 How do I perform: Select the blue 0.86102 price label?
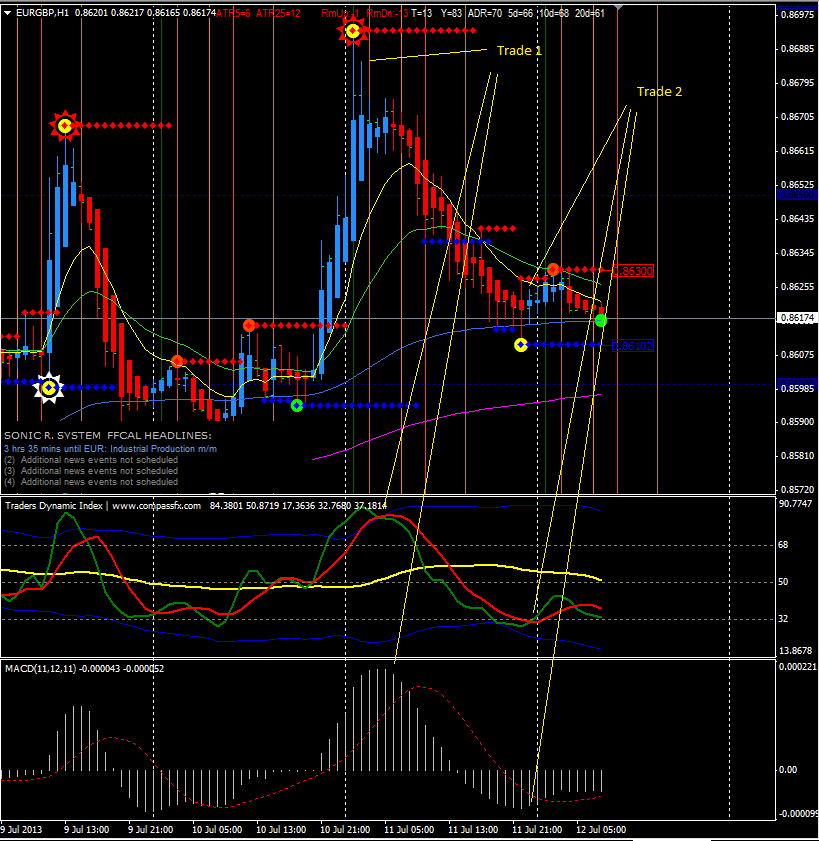633,346
